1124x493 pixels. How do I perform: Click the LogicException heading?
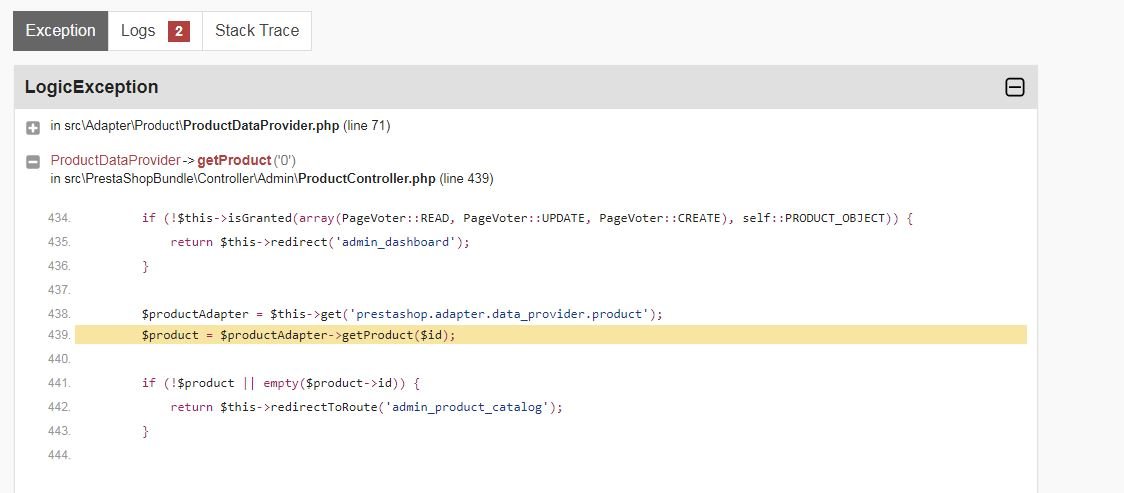91,87
